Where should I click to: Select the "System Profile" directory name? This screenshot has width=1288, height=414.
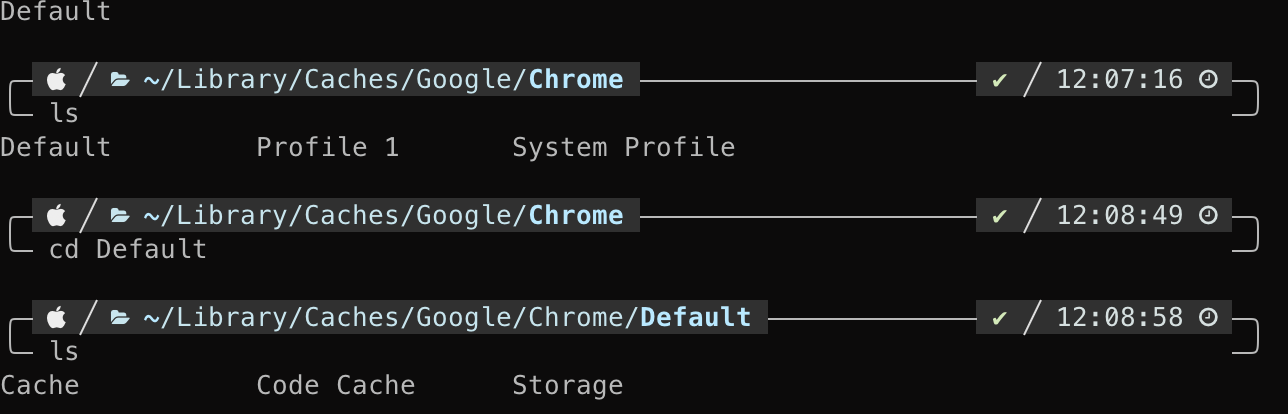tap(624, 148)
